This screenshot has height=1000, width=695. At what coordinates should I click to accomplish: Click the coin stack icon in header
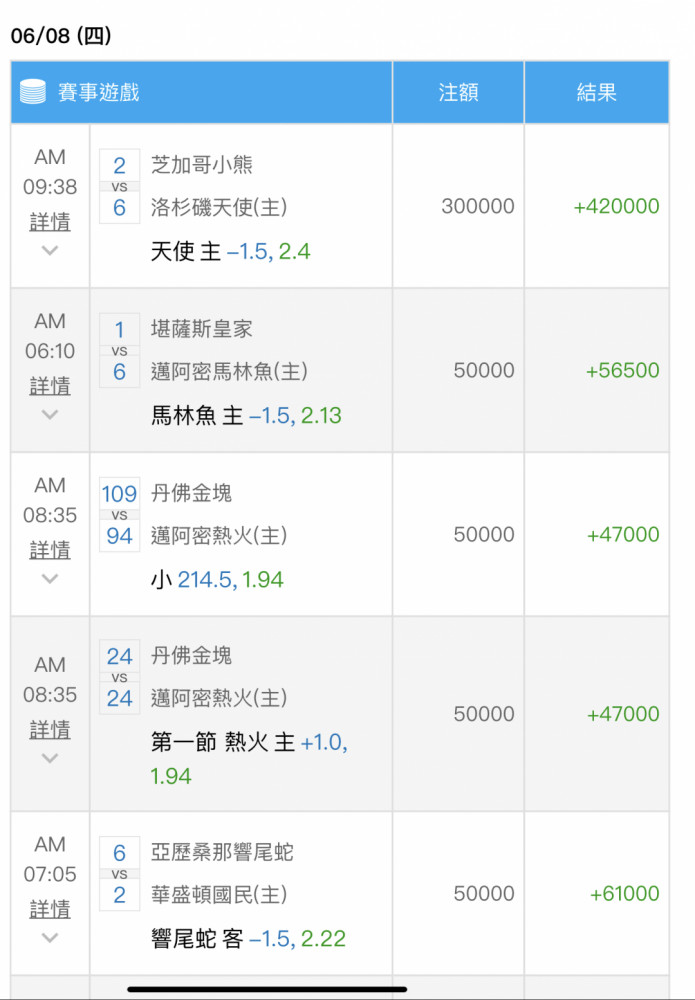point(33,92)
